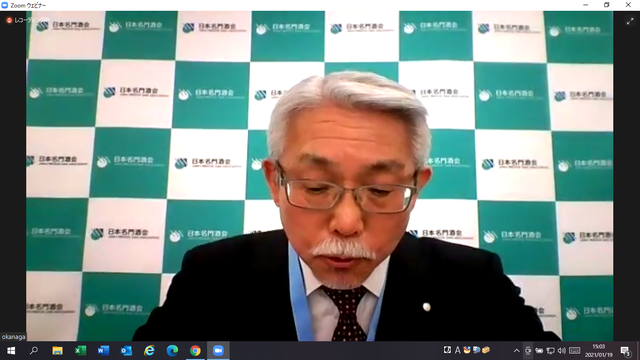Close the Zoom webinar window
Screen dimensions: 640x360
[x=628, y=5]
